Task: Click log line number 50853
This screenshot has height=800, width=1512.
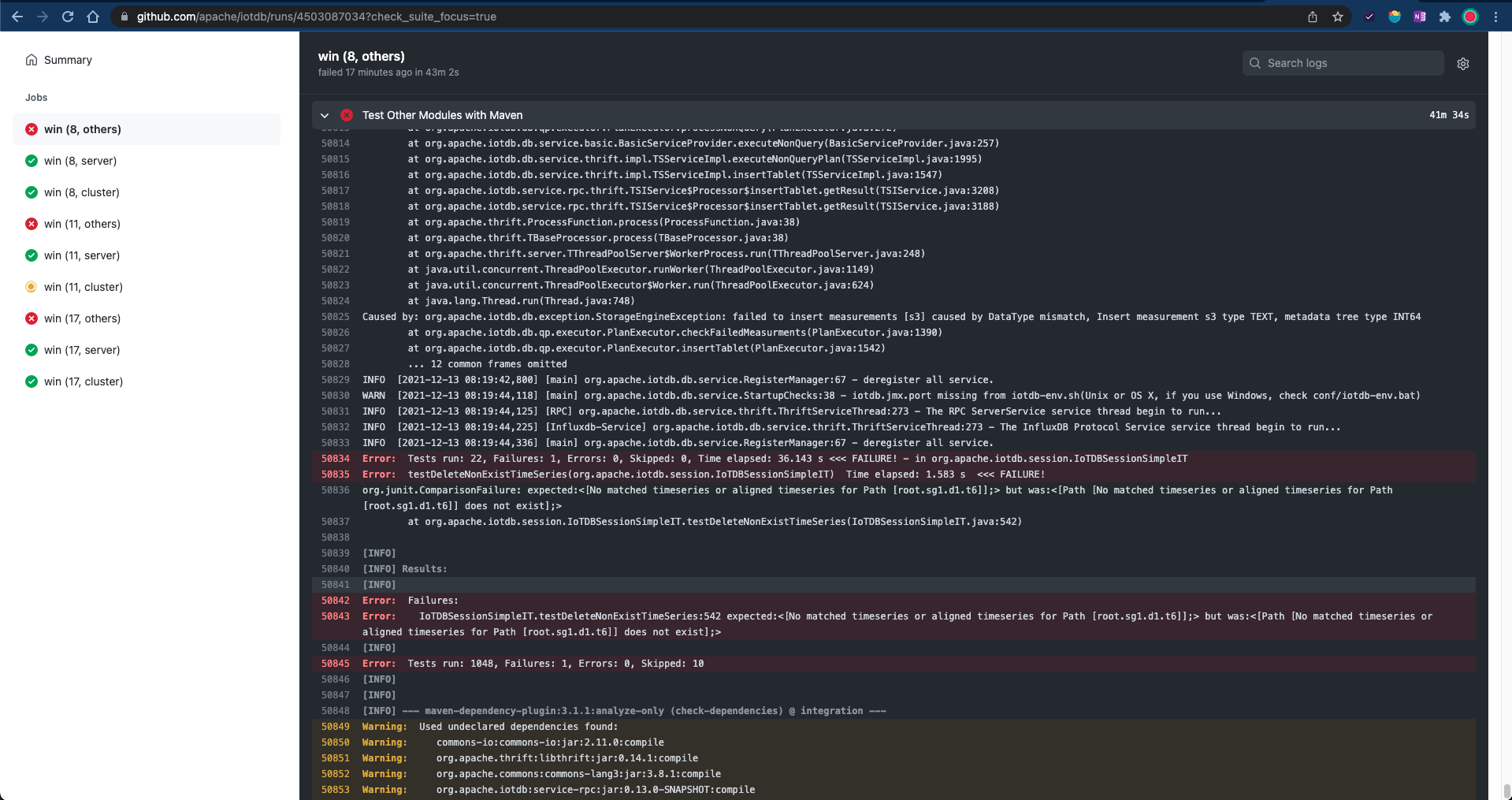Action: click(335, 790)
